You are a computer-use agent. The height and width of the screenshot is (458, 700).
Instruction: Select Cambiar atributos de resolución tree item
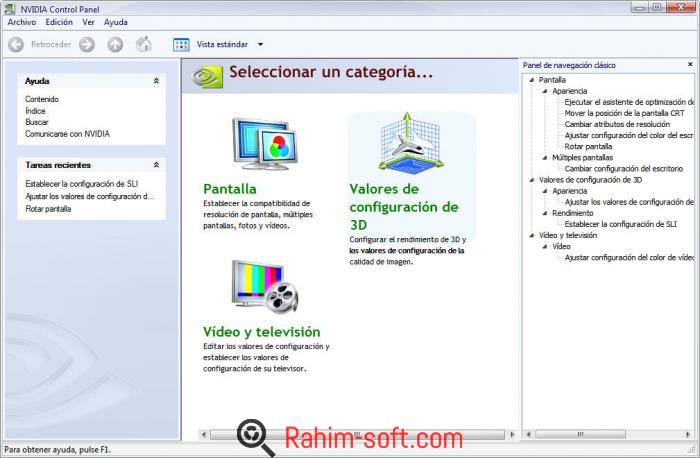tap(617, 124)
